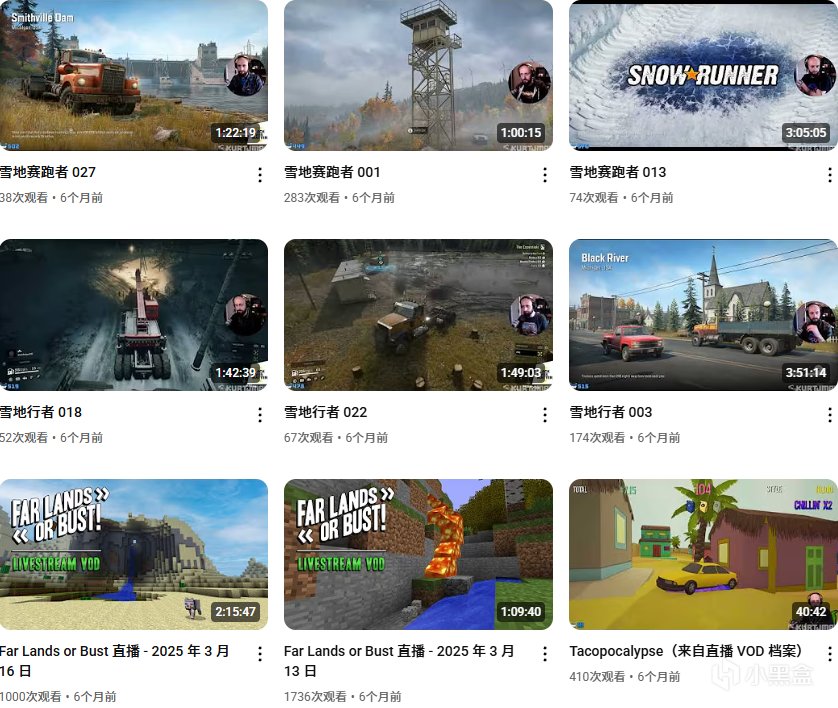Click the three-dot menu beside 雪地赛跑者 013

(829, 175)
